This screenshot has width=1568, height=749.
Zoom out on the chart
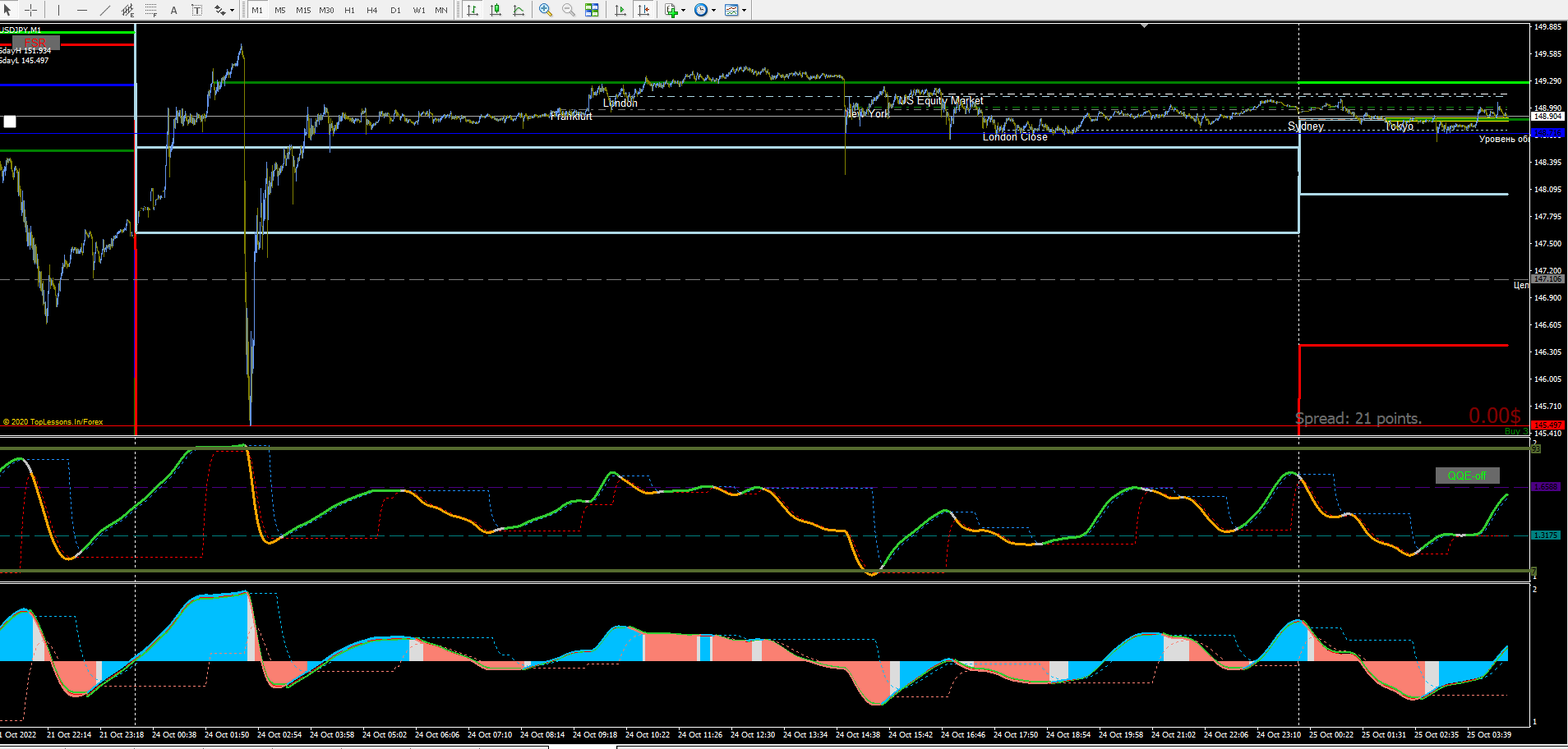coord(569,10)
